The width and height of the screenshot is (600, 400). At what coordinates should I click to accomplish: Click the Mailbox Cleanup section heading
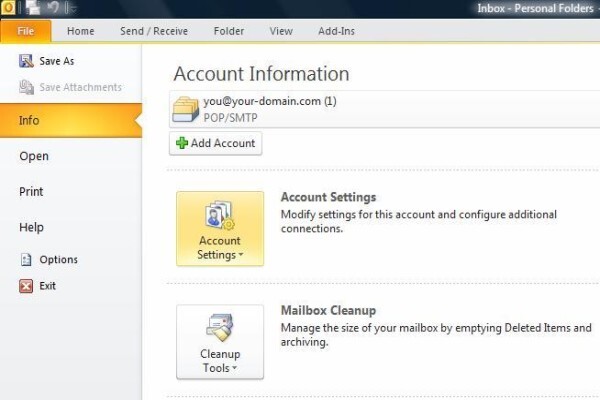coord(328,310)
